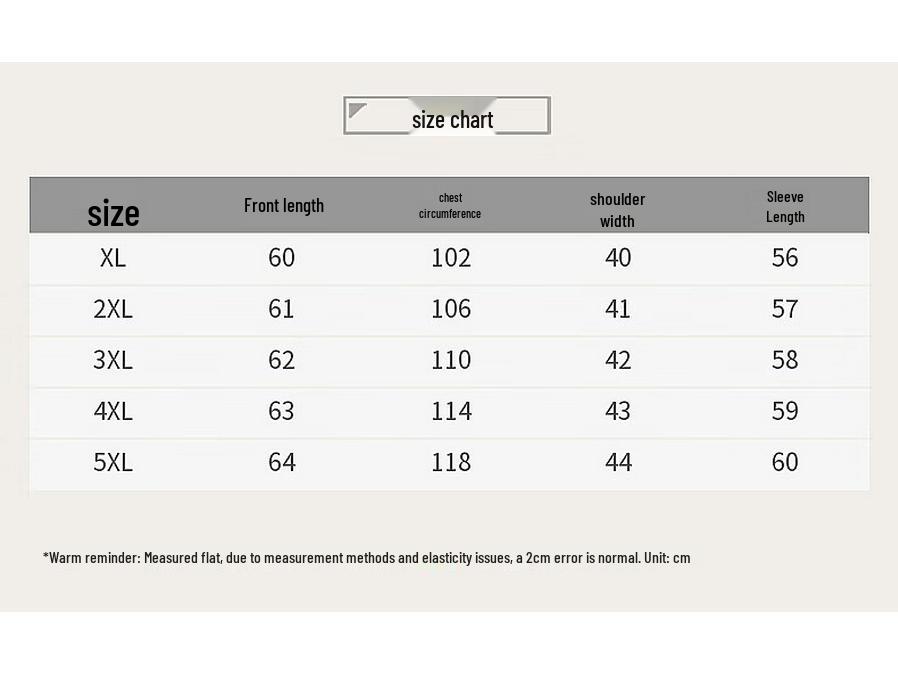The image size is (898, 674).
Task: Click the 3XL shoulder width value 42
Action: coord(618,360)
